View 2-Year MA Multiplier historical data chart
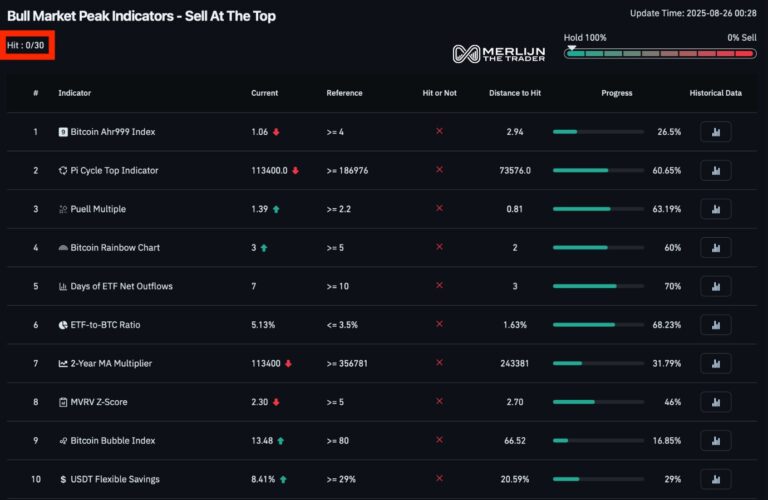The height and width of the screenshot is (500, 768). tap(716, 363)
